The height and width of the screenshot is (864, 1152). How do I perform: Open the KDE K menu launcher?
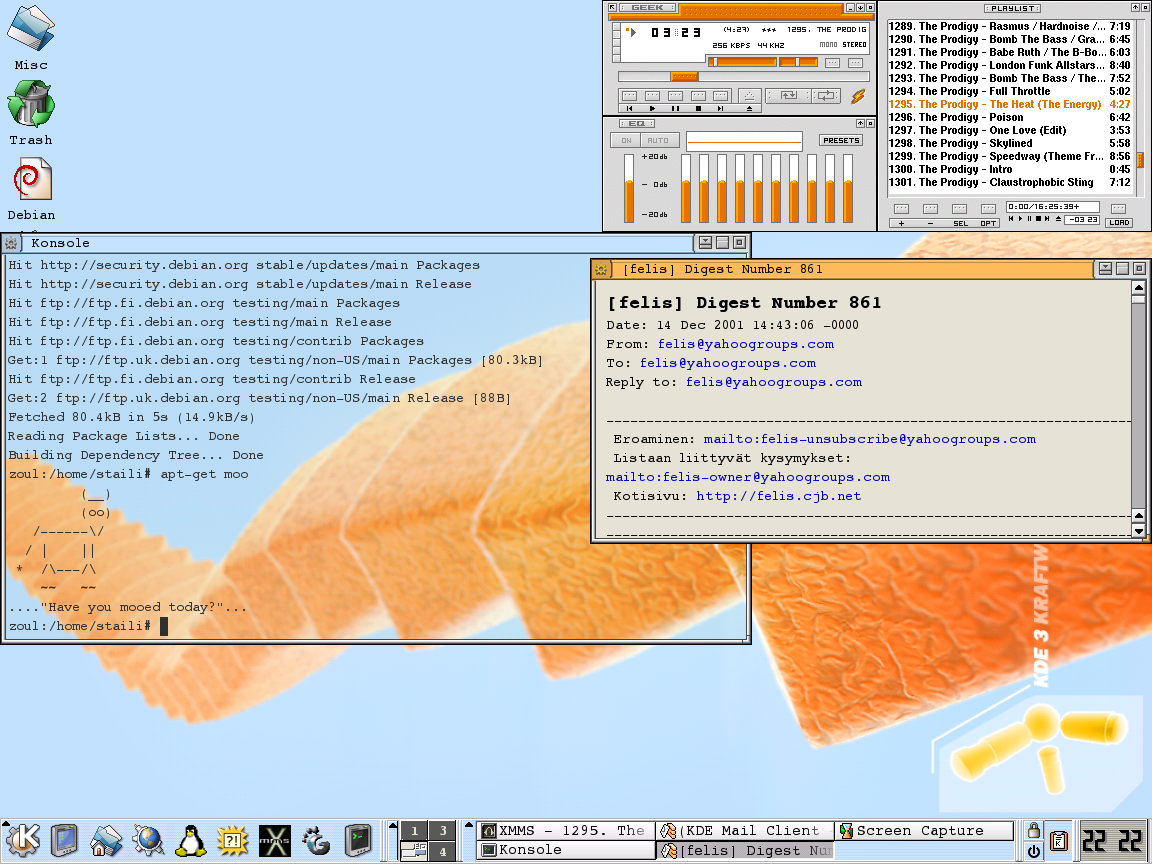[23, 839]
